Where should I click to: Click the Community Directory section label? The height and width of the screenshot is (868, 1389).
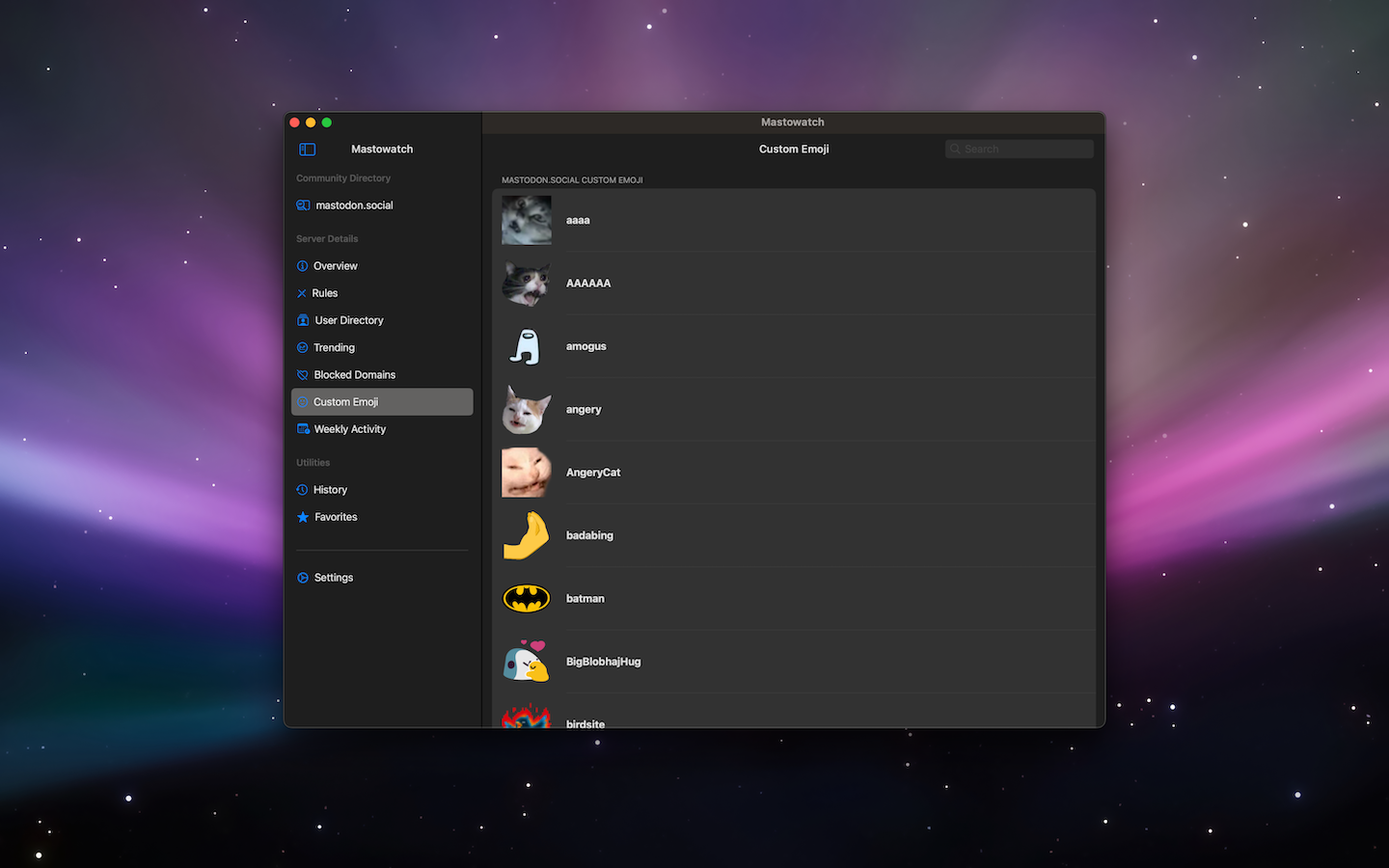click(x=343, y=178)
